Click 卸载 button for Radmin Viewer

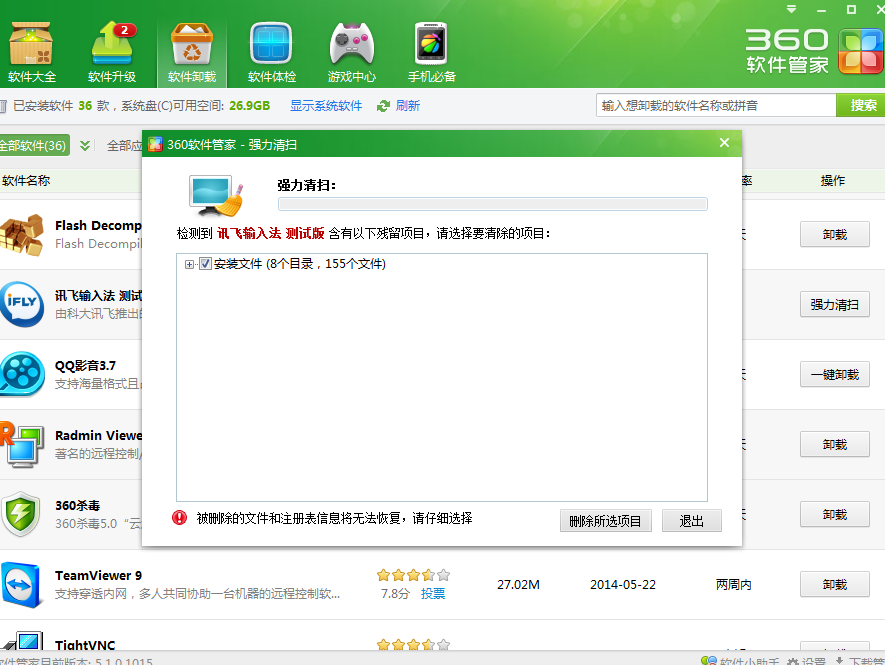pyautogui.click(x=834, y=445)
